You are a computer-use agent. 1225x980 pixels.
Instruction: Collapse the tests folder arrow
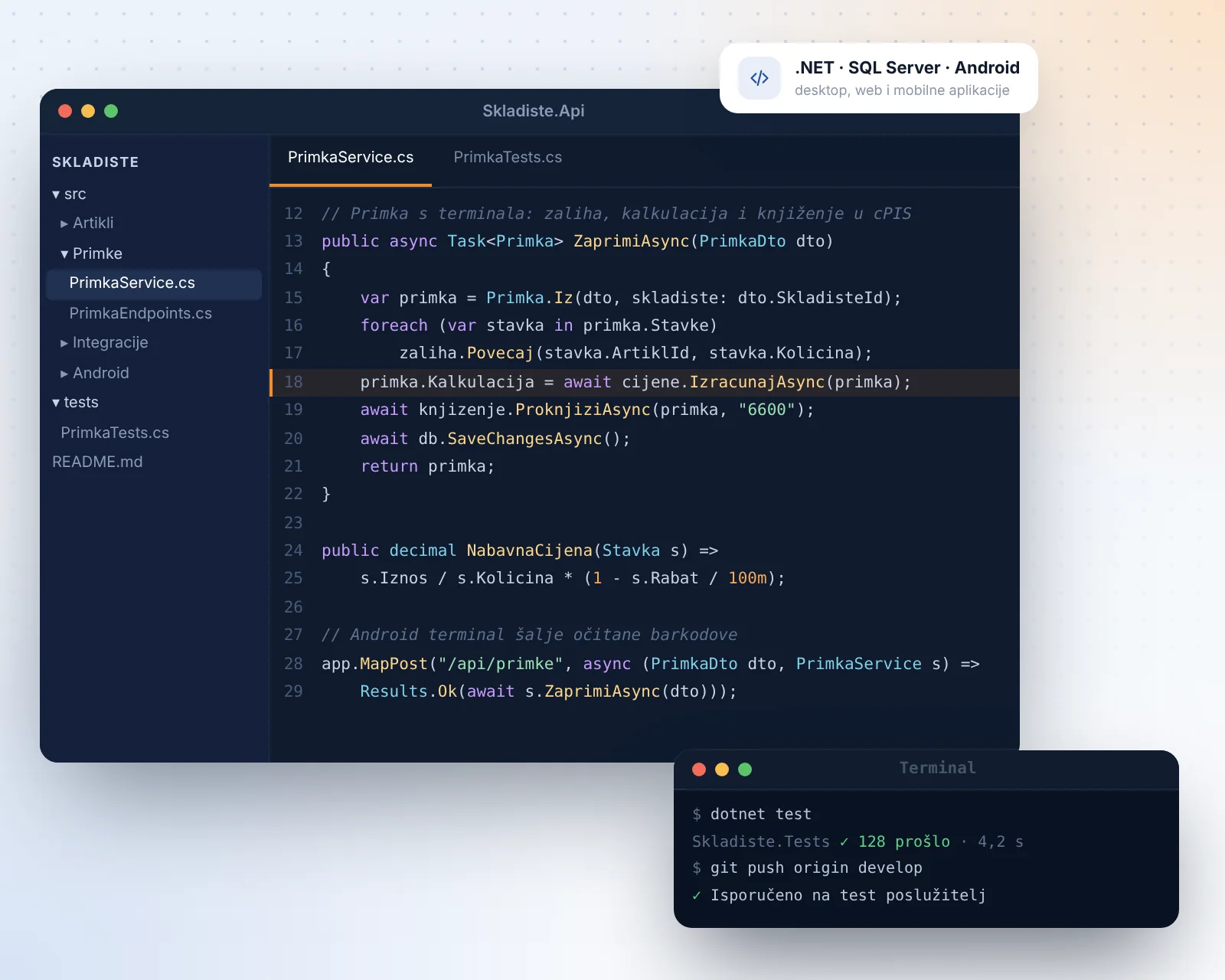[x=56, y=403]
